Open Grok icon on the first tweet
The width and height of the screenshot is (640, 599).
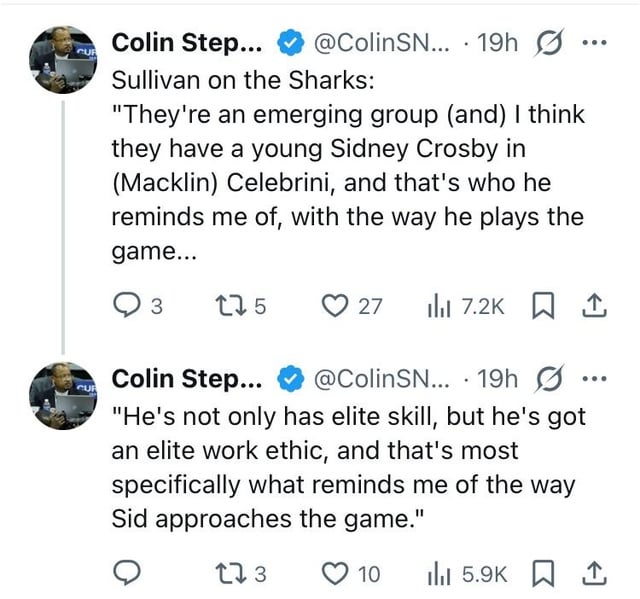[550, 44]
